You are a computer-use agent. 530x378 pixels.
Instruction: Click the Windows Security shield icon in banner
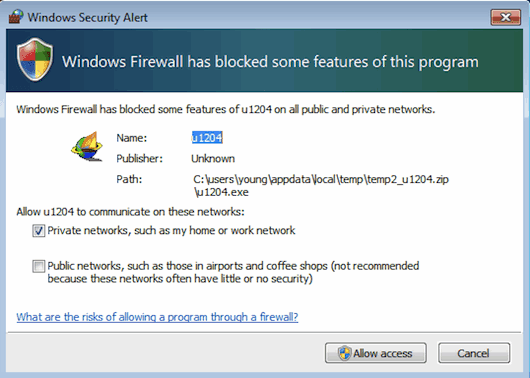pos(35,60)
